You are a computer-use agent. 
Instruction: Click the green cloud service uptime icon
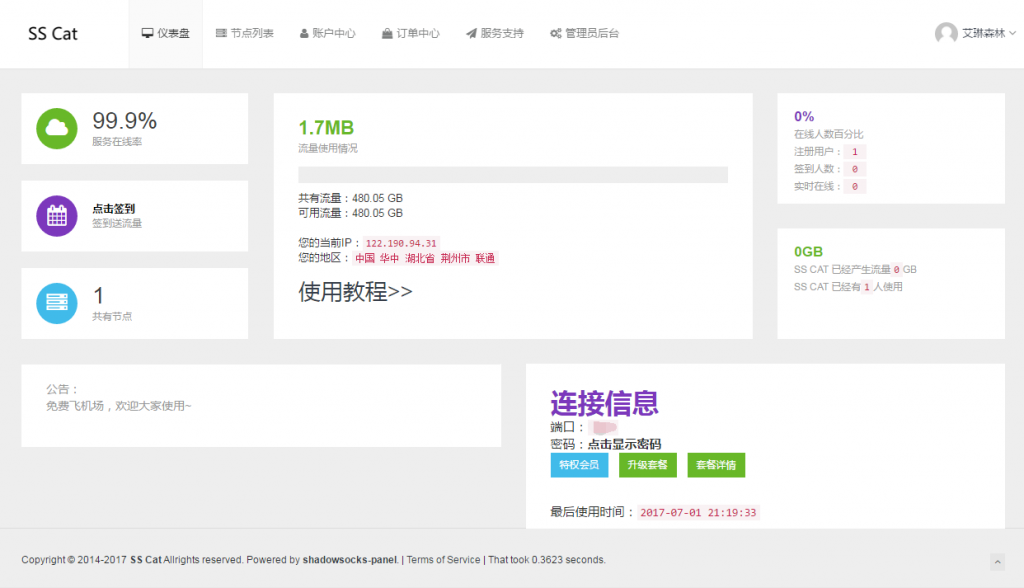tap(57, 128)
